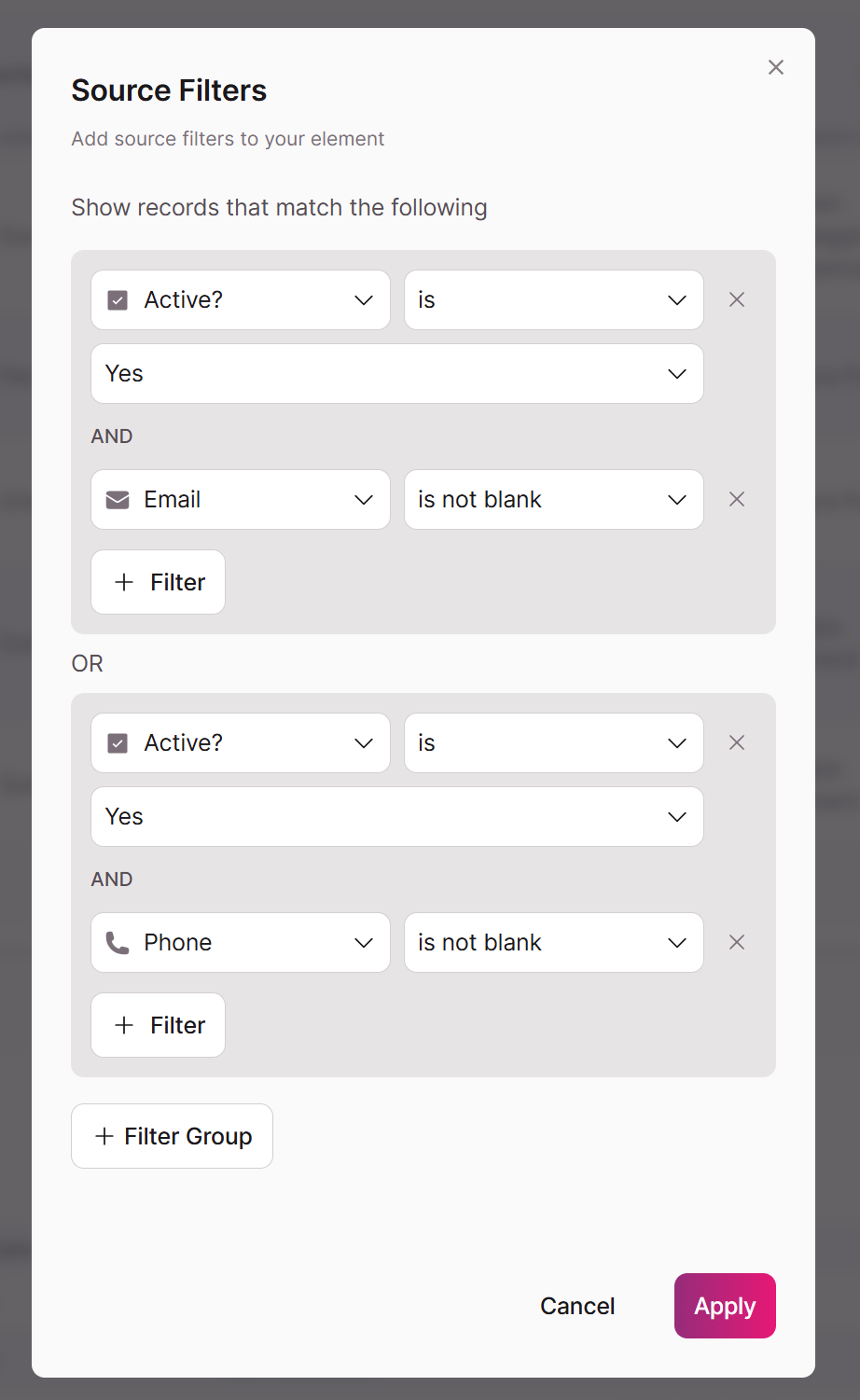The image size is (860, 1400).
Task: Open Email's 'is not blank' operator dropdown
Action: [554, 500]
